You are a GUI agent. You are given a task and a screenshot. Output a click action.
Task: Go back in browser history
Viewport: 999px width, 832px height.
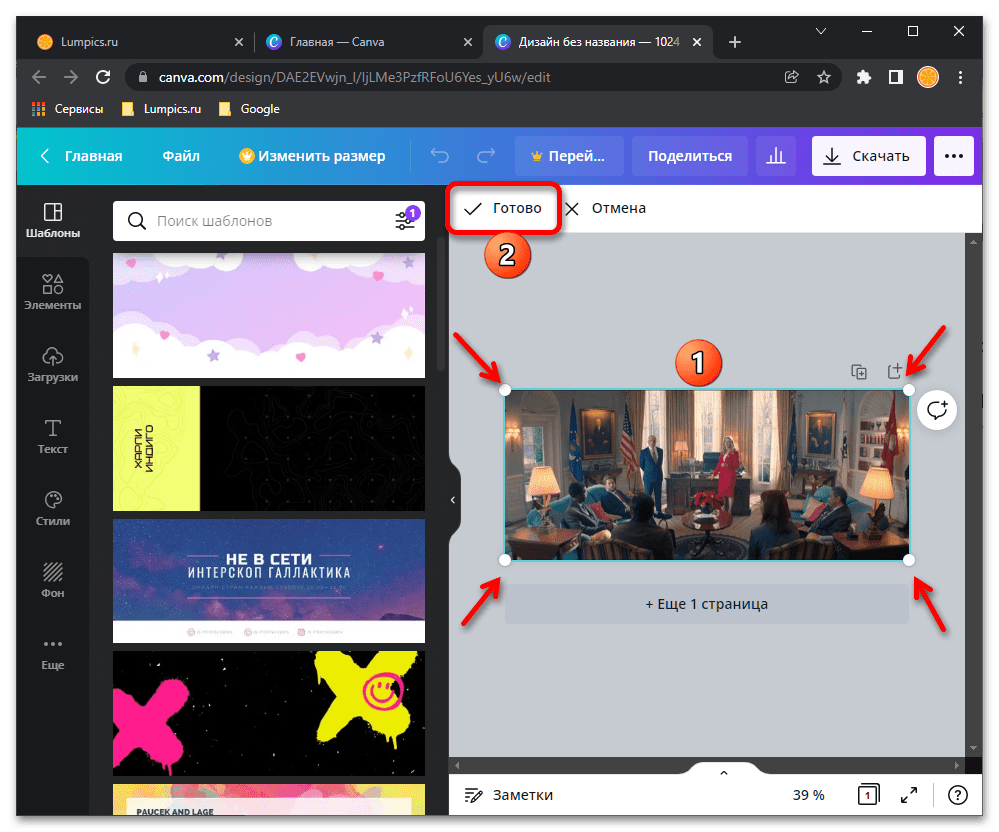[x=39, y=77]
